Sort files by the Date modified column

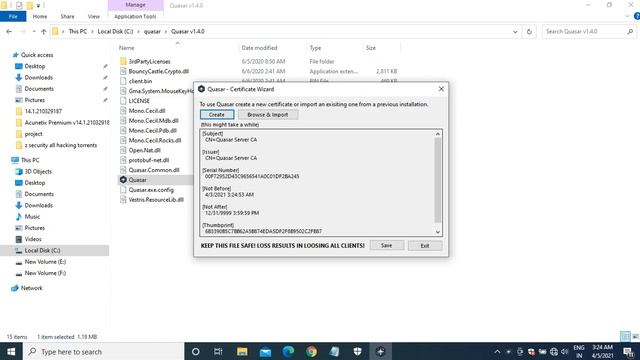point(259,48)
